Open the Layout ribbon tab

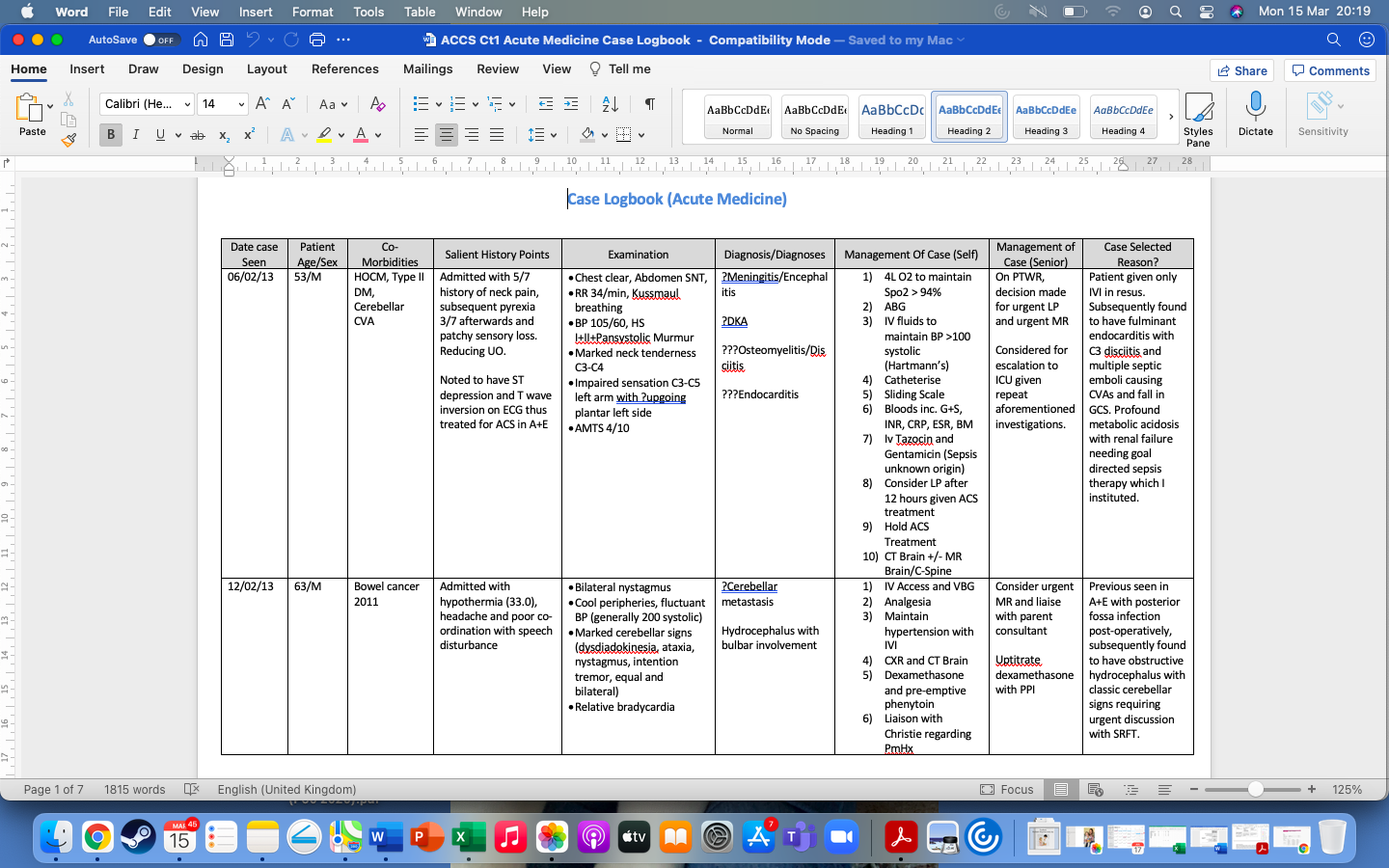267,69
